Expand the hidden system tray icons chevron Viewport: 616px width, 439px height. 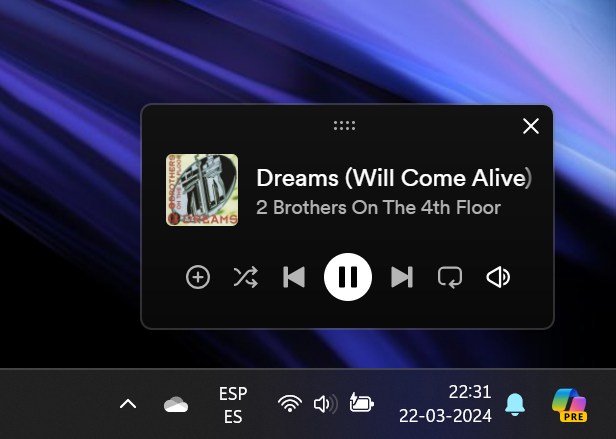pyautogui.click(x=128, y=404)
